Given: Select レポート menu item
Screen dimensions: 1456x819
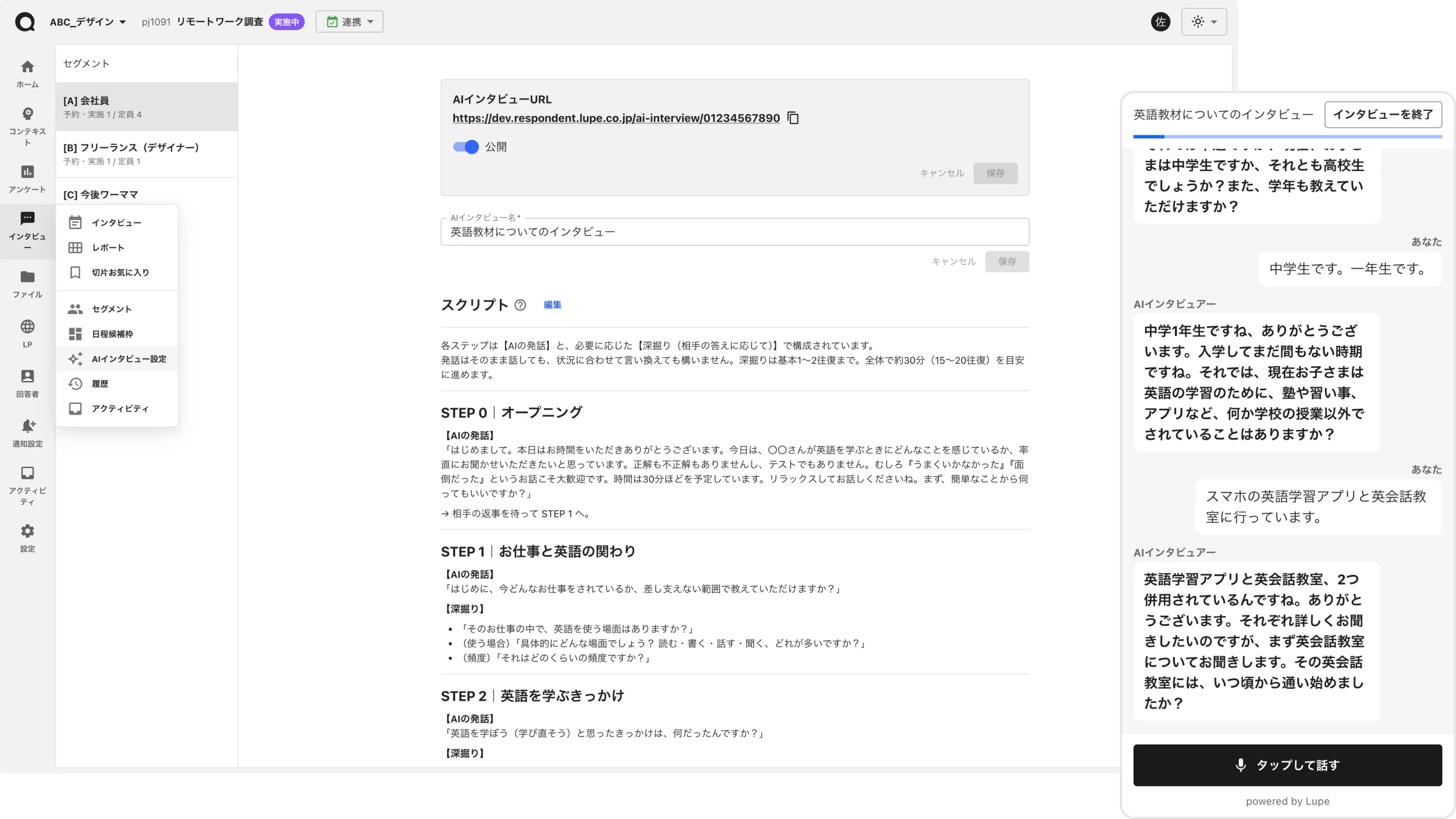Looking at the screenshot, I should pyautogui.click(x=117, y=247).
